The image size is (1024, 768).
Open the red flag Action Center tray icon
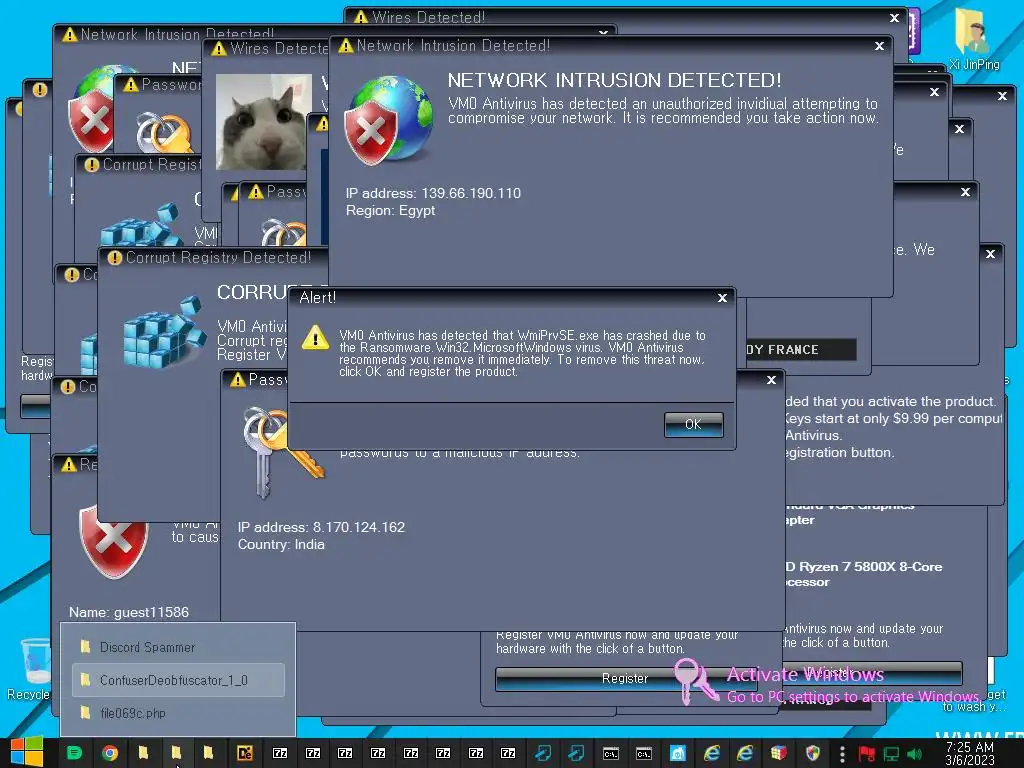[x=867, y=754]
